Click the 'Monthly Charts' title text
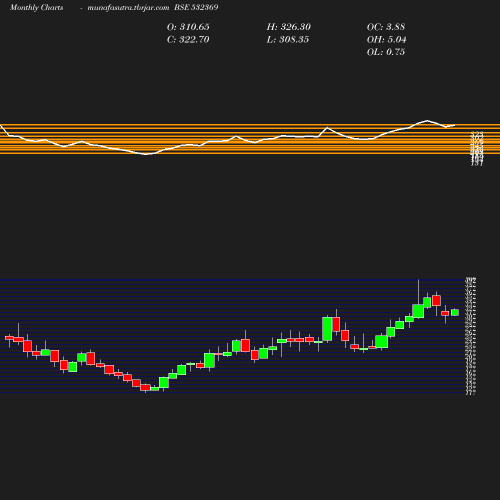This screenshot has width=500, height=500. coord(36,8)
